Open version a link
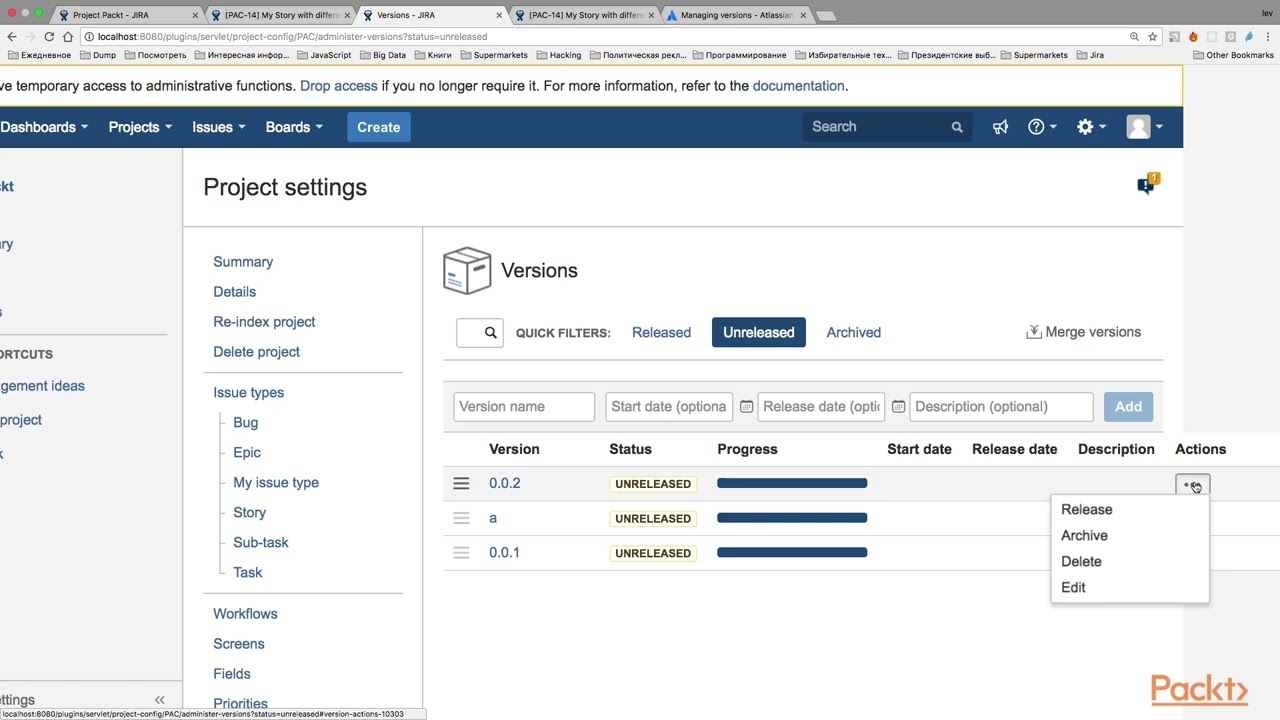 point(493,518)
